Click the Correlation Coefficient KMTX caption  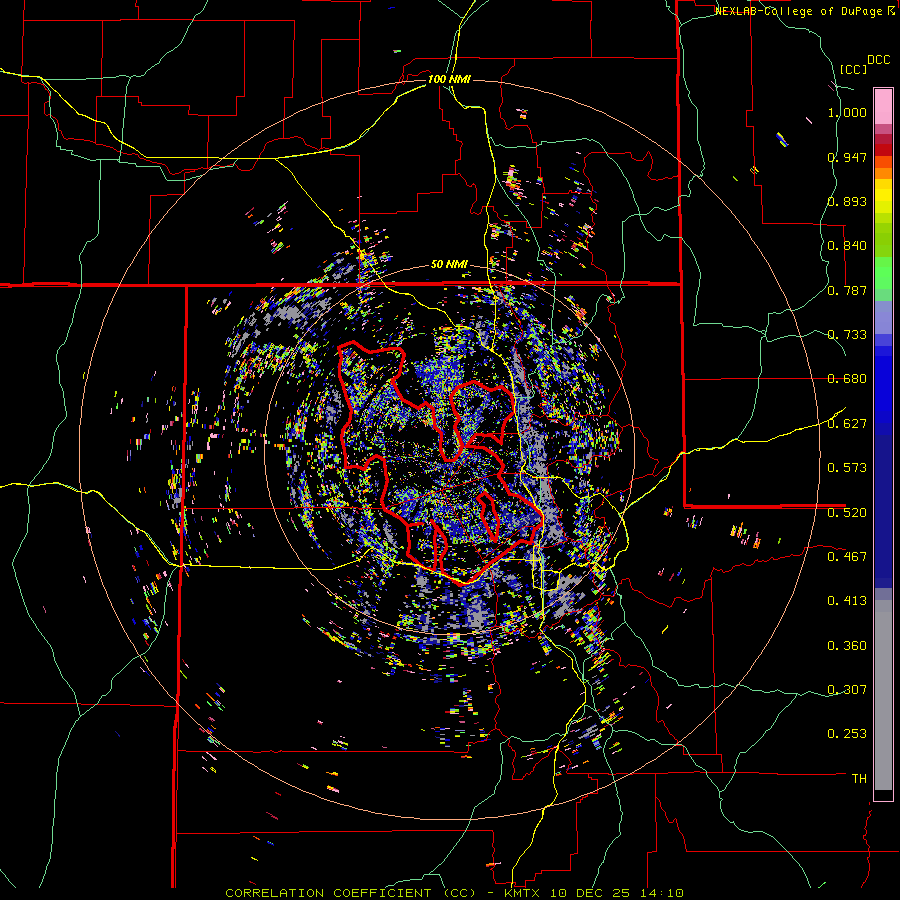(454, 893)
